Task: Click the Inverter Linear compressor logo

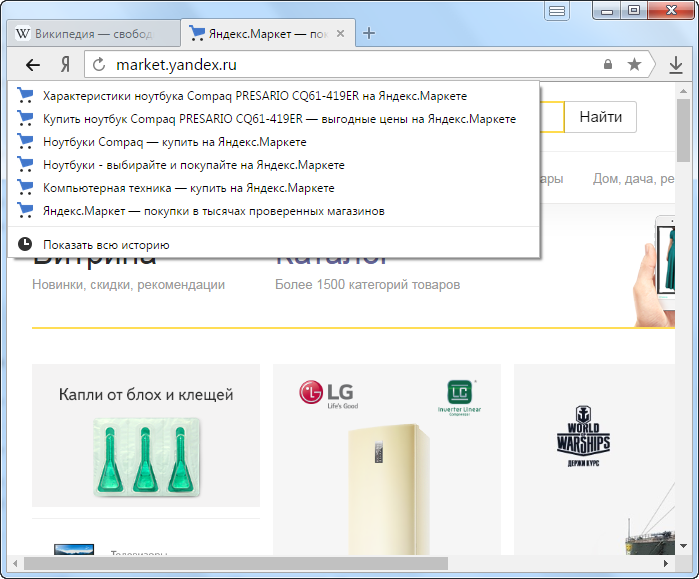Action: [460, 398]
